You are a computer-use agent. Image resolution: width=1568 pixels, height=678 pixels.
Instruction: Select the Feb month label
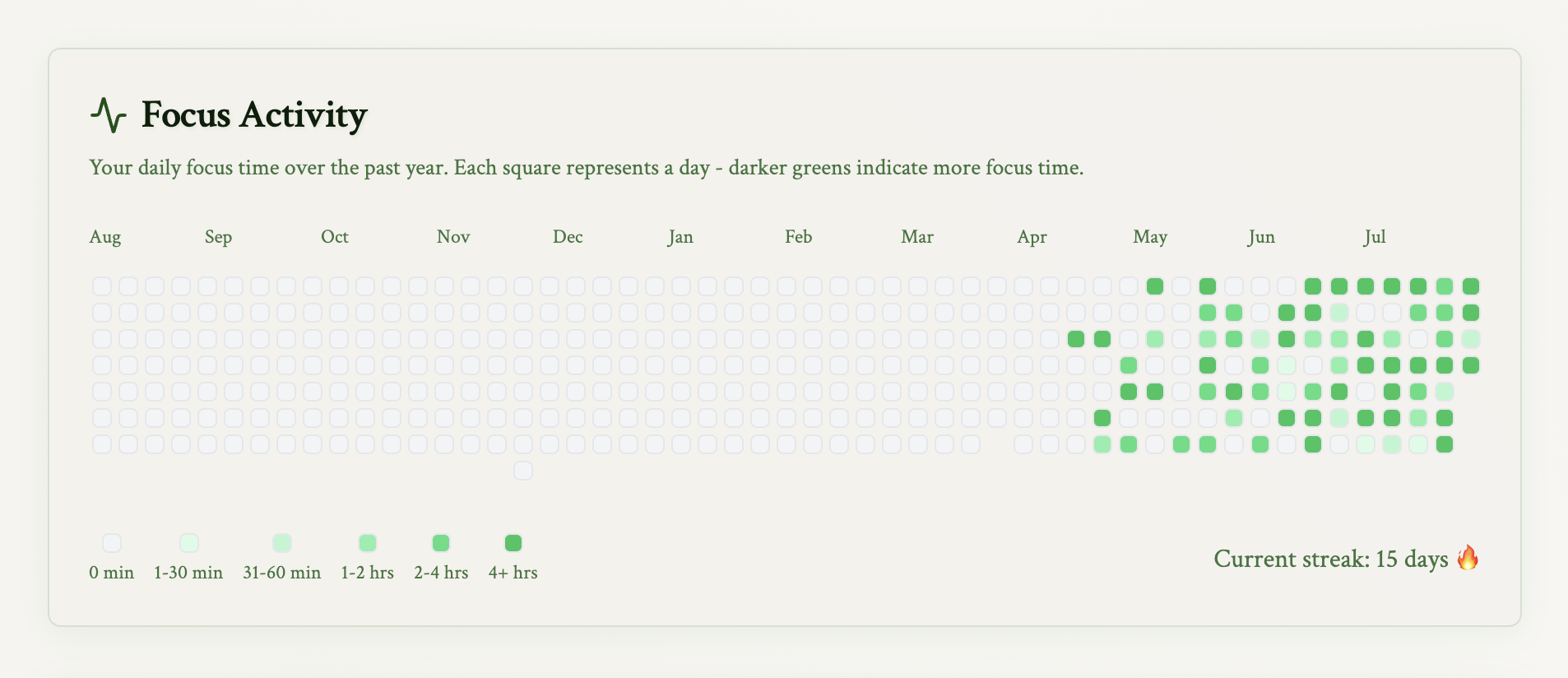pyautogui.click(x=799, y=237)
